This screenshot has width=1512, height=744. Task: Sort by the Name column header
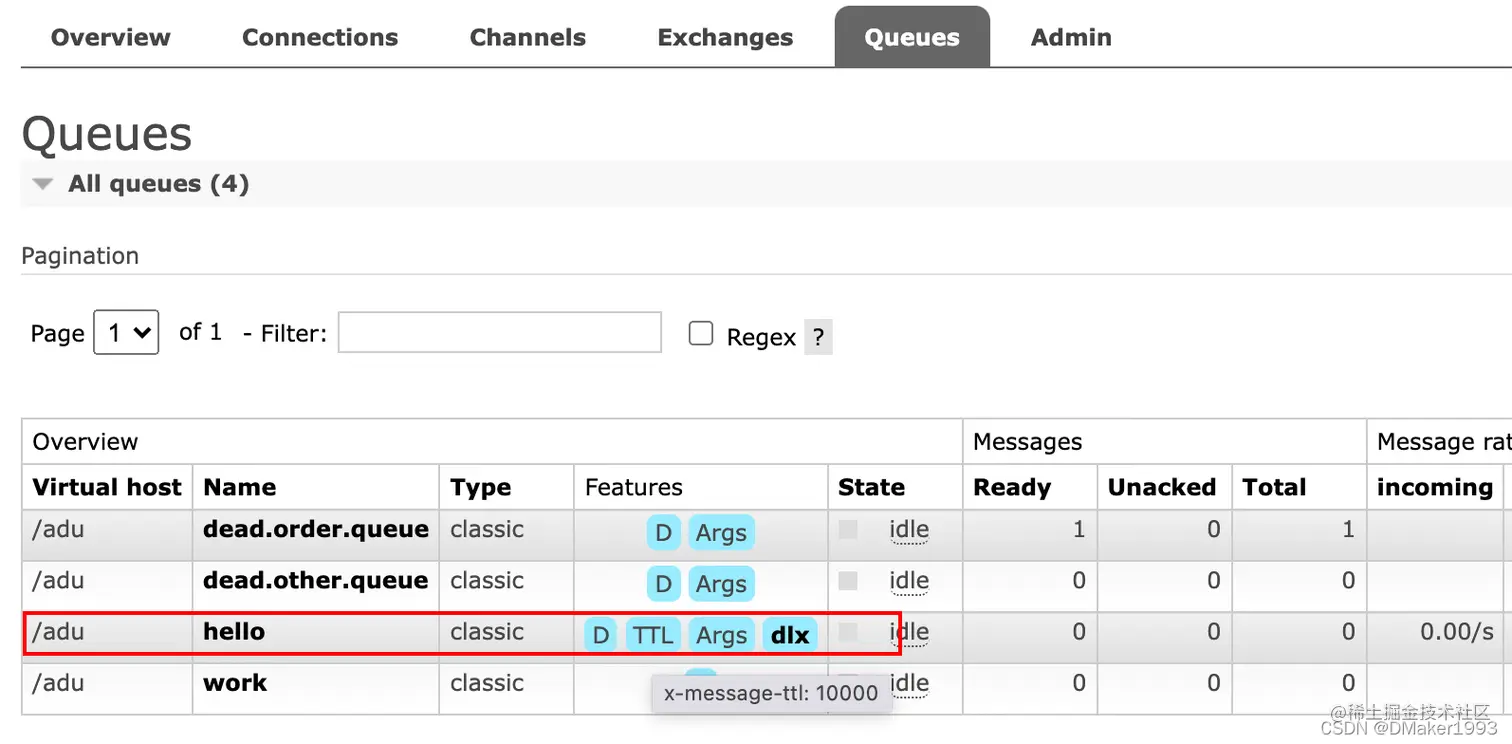240,487
